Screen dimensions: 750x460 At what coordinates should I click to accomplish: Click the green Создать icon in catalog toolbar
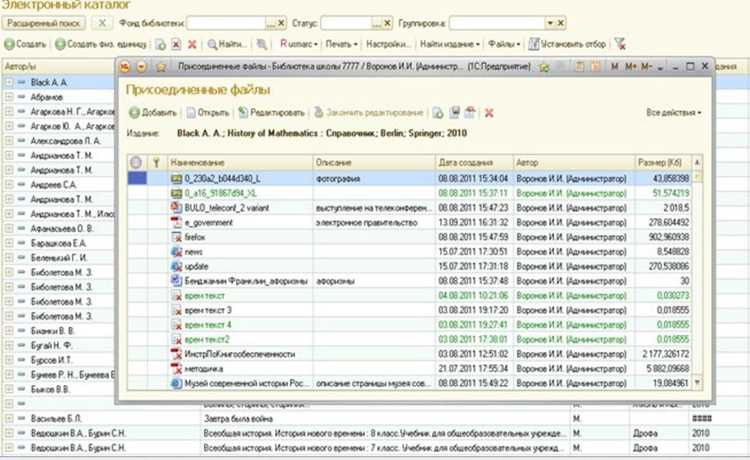coord(9,44)
